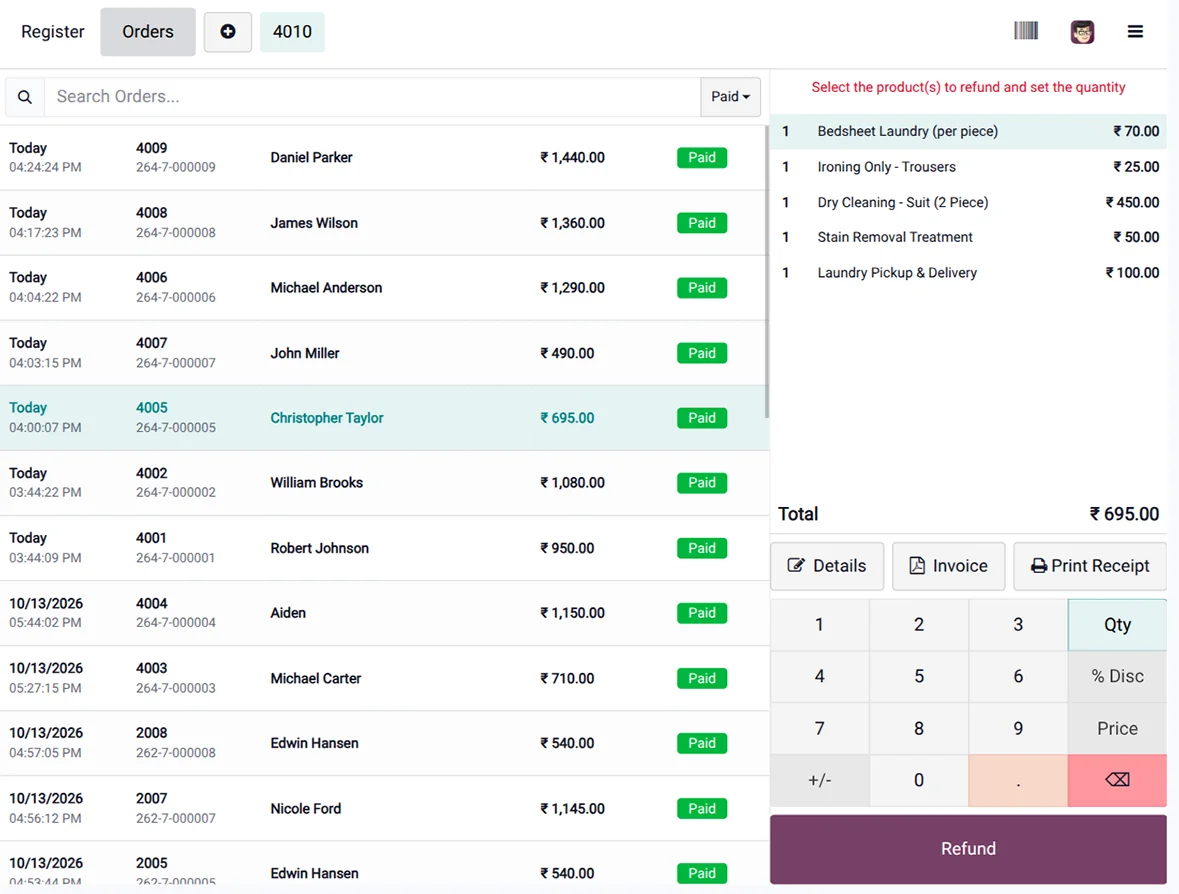Click receipt number 264-7-000006
The height and width of the screenshot is (894, 1179).
(x=176, y=298)
